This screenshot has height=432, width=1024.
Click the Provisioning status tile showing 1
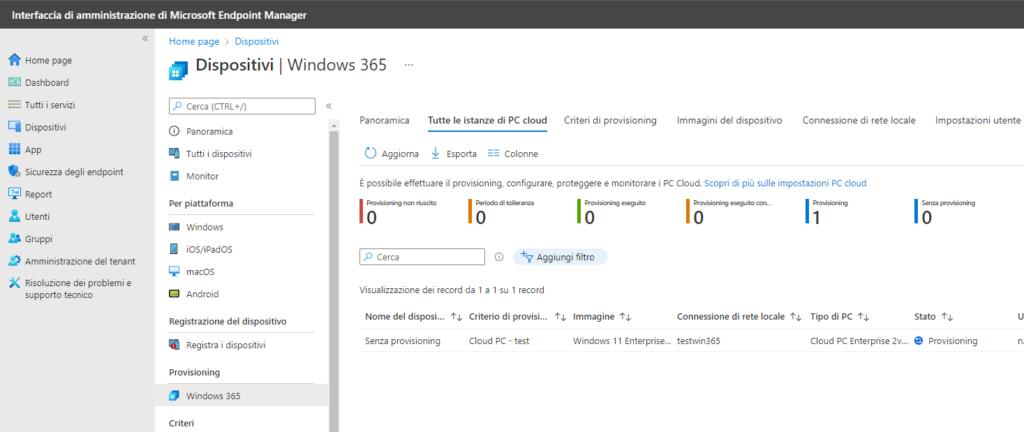click(826, 211)
